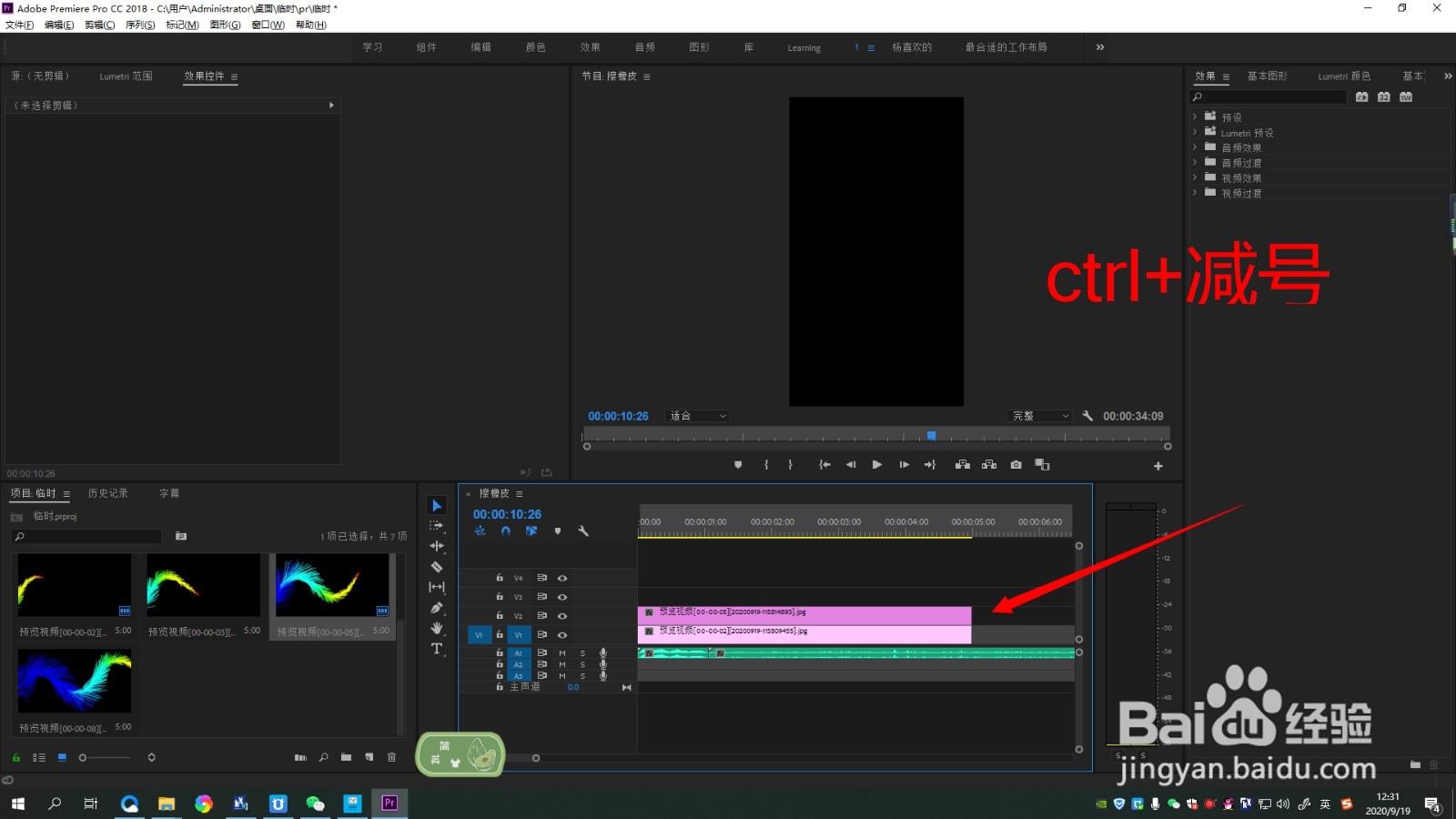Image resolution: width=1456 pixels, height=819 pixels.
Task: Expand the Lumetri 预设 folder
Action: pyautogui.click(x=1195, y=132)
